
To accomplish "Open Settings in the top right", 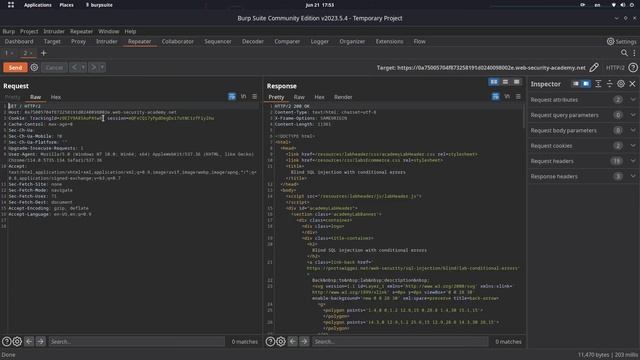I will pos(621,42).
